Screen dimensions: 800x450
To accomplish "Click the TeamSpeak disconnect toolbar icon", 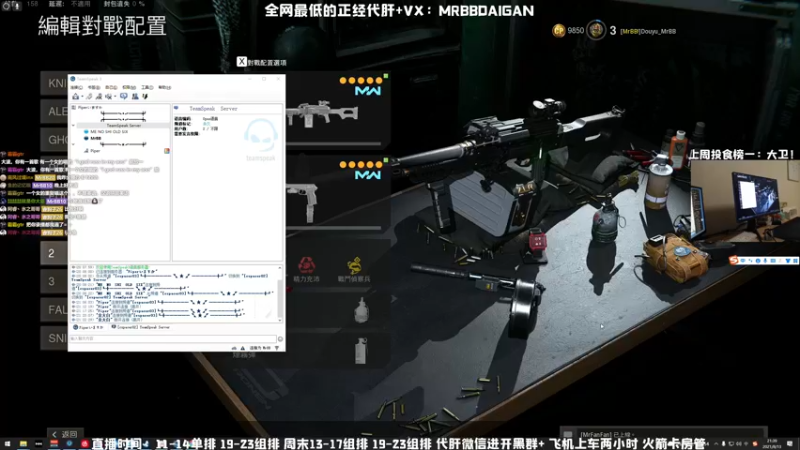I will 89,96.
